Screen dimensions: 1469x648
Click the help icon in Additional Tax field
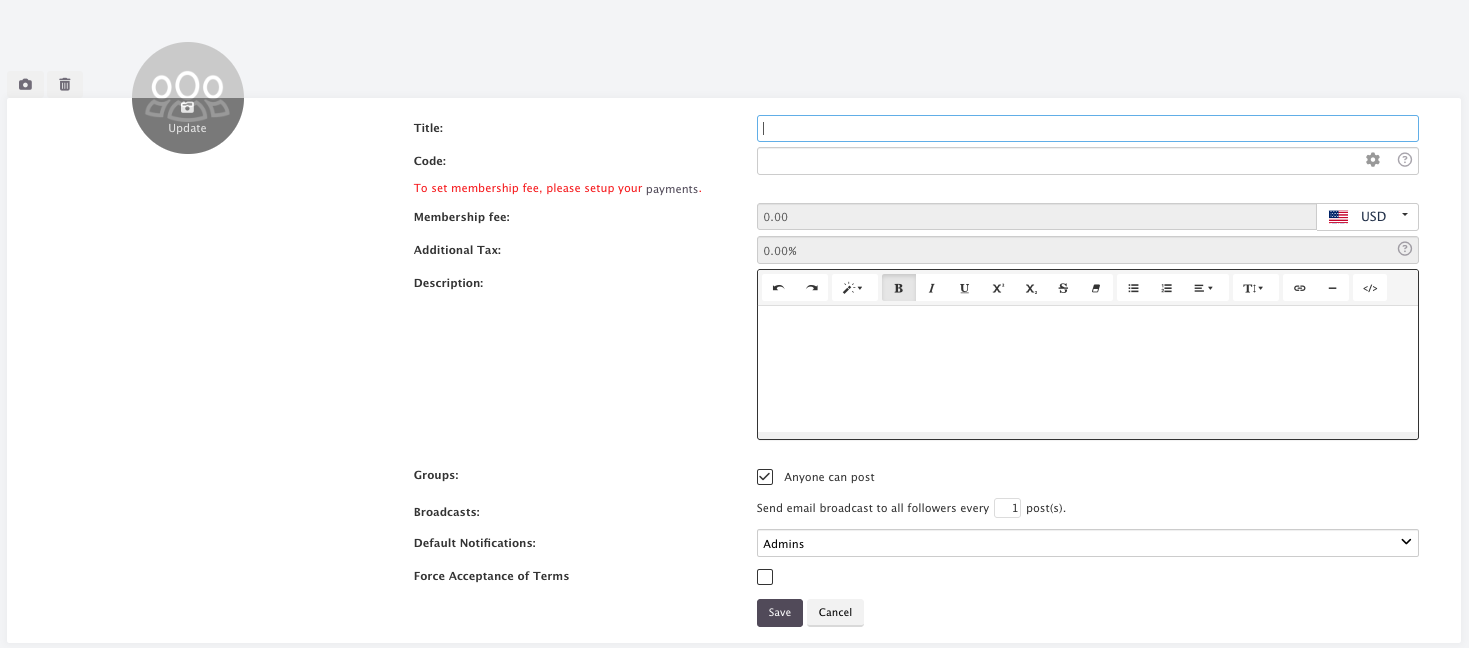1404,249
